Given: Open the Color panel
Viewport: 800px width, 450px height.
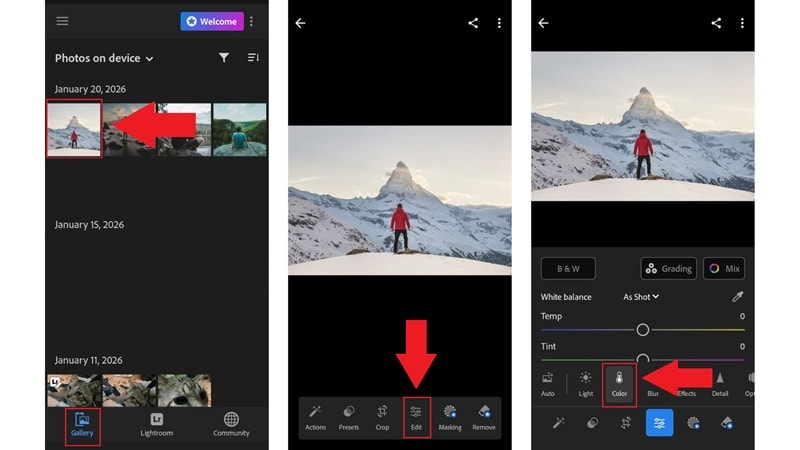Looking at the screenshot, I should tap(619, 384).
